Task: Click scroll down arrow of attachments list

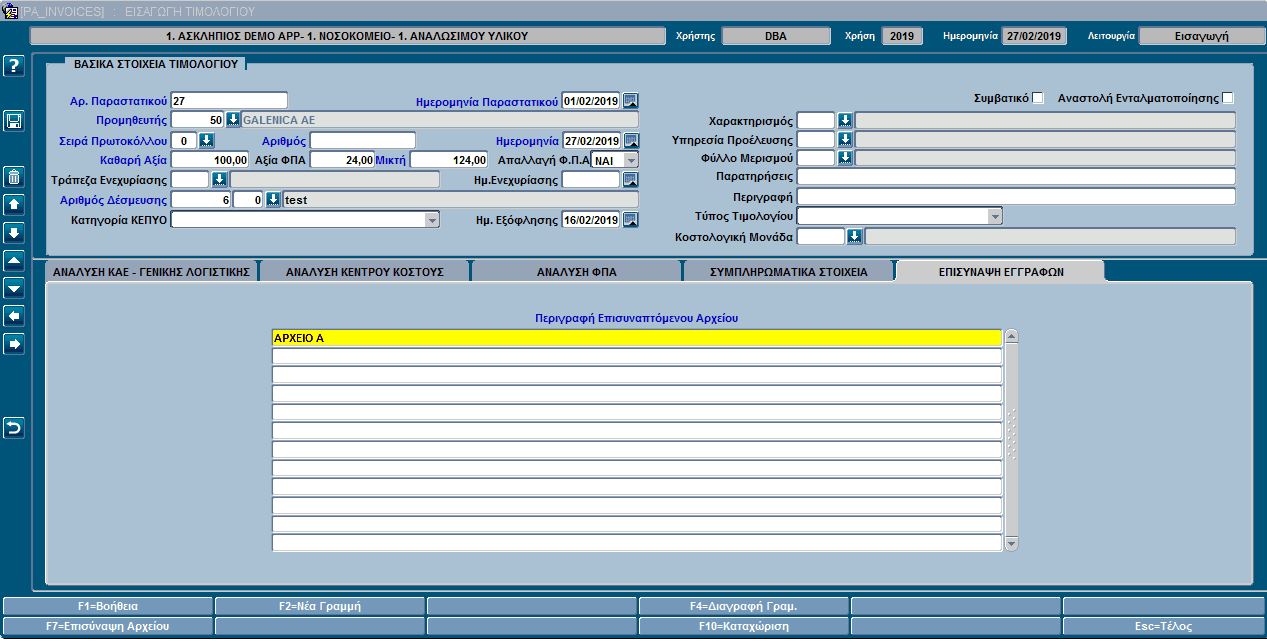Action: 1011,544
